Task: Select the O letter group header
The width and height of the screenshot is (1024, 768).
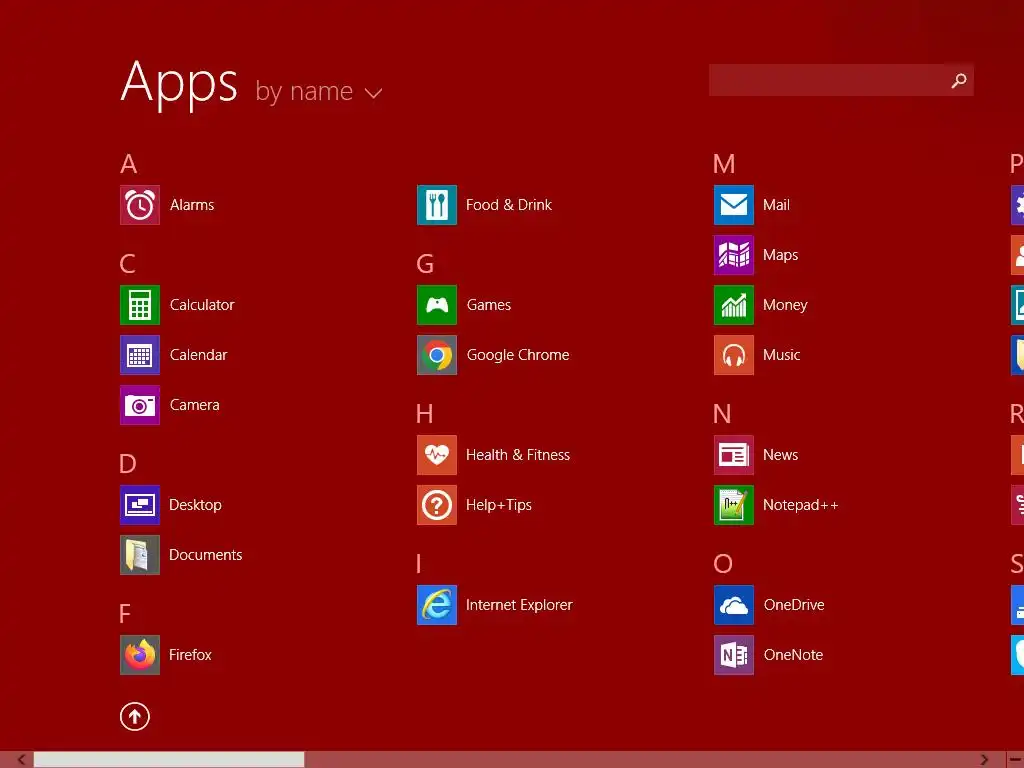Action: (723, 564)
